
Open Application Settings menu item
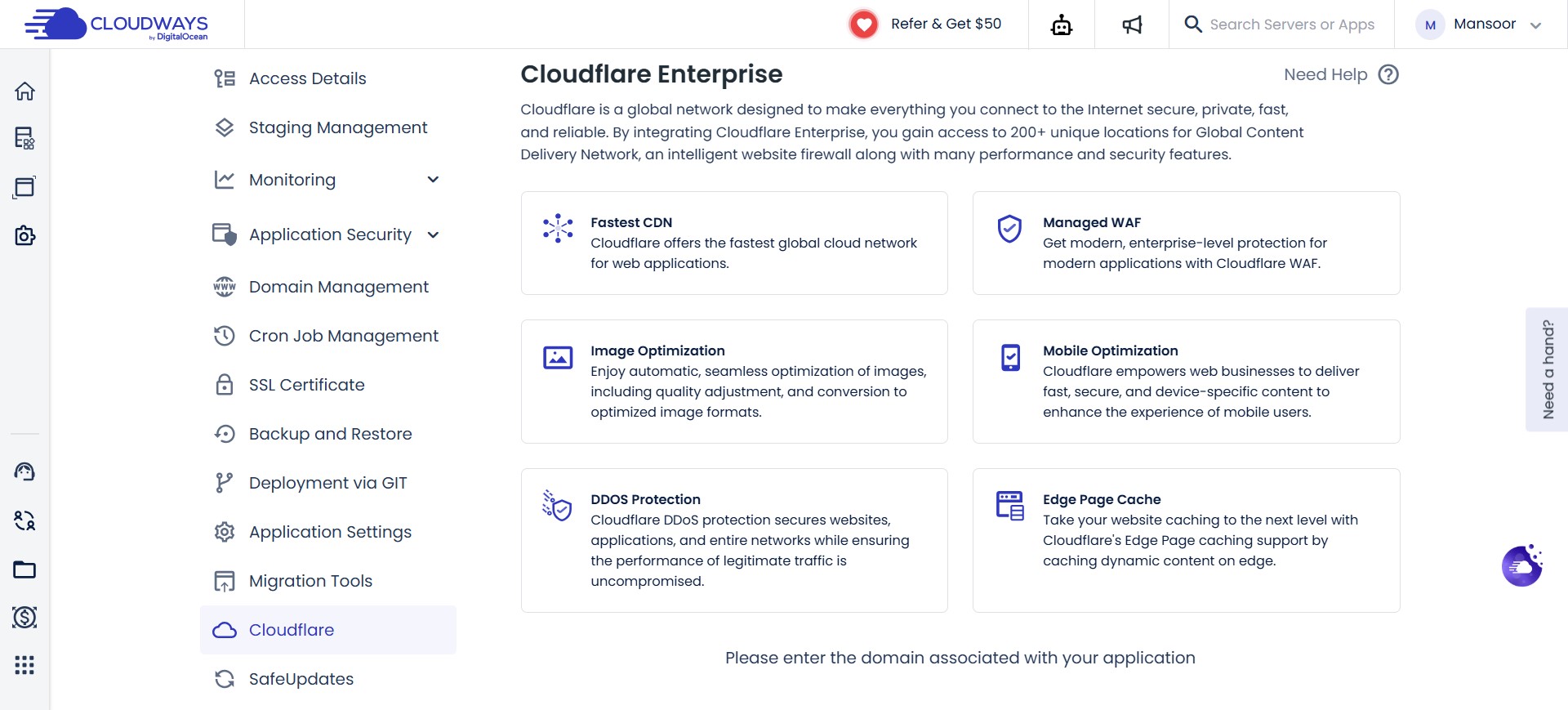tap(328, 532)
